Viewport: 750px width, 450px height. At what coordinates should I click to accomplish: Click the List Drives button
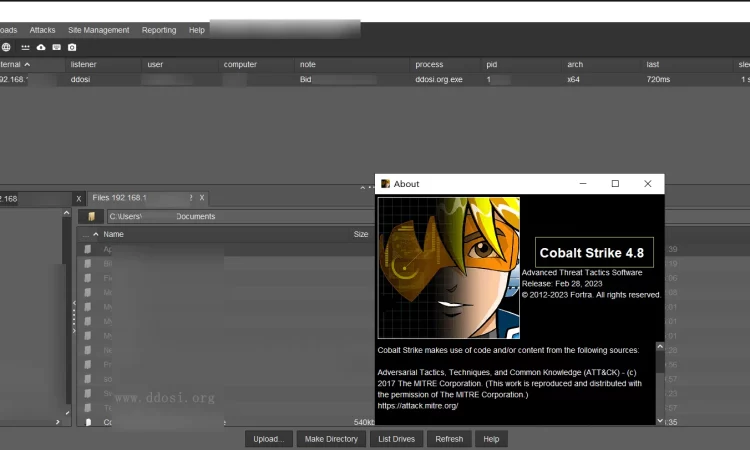[x=397, y=439]
